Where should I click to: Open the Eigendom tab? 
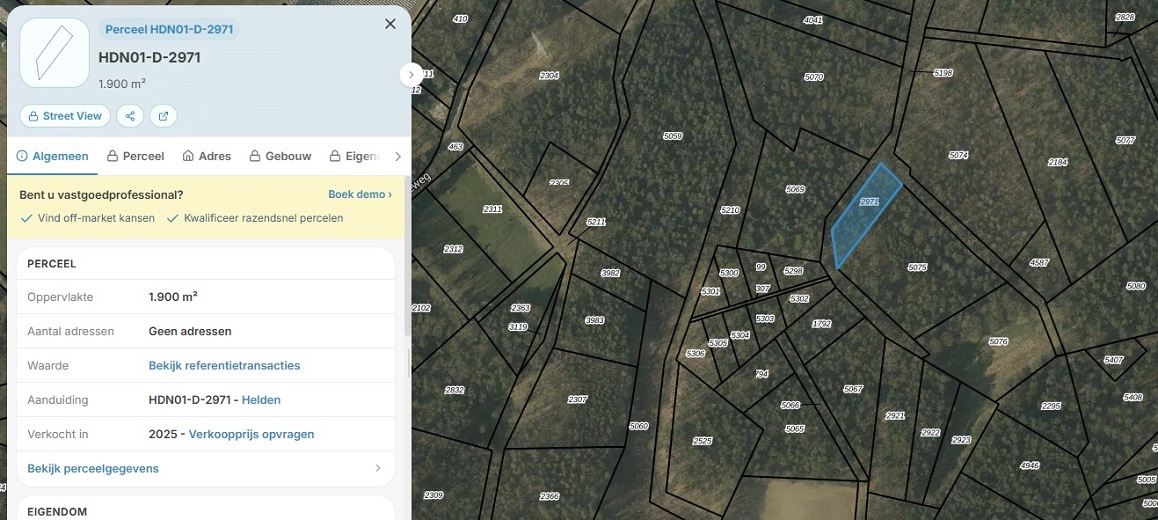click(354, 156)
